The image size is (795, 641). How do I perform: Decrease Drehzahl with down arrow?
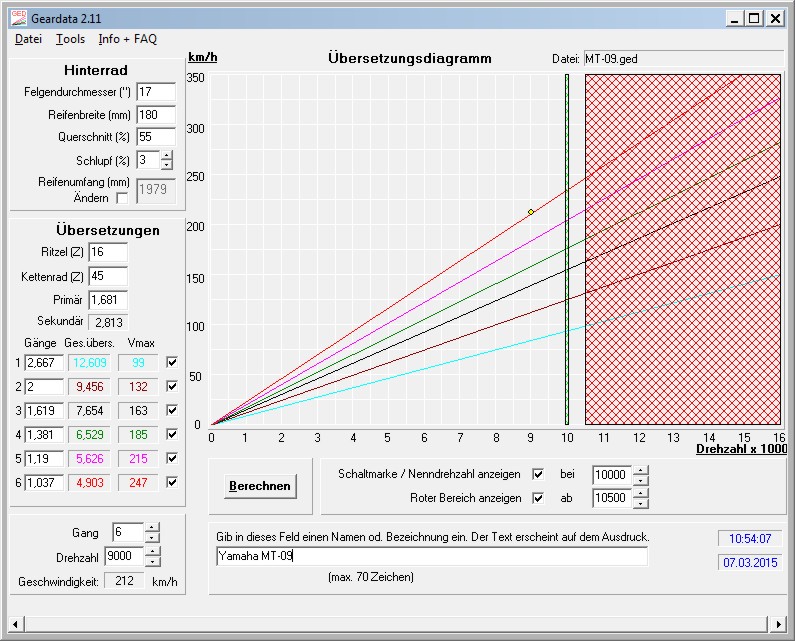coord(152,561)
